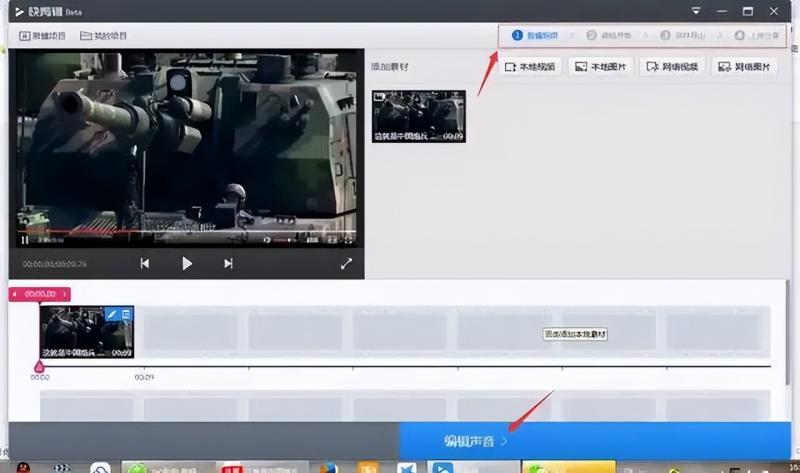Proceed to 编辑声音 at the bottom

pyautogui.click(x=476, y=440)
